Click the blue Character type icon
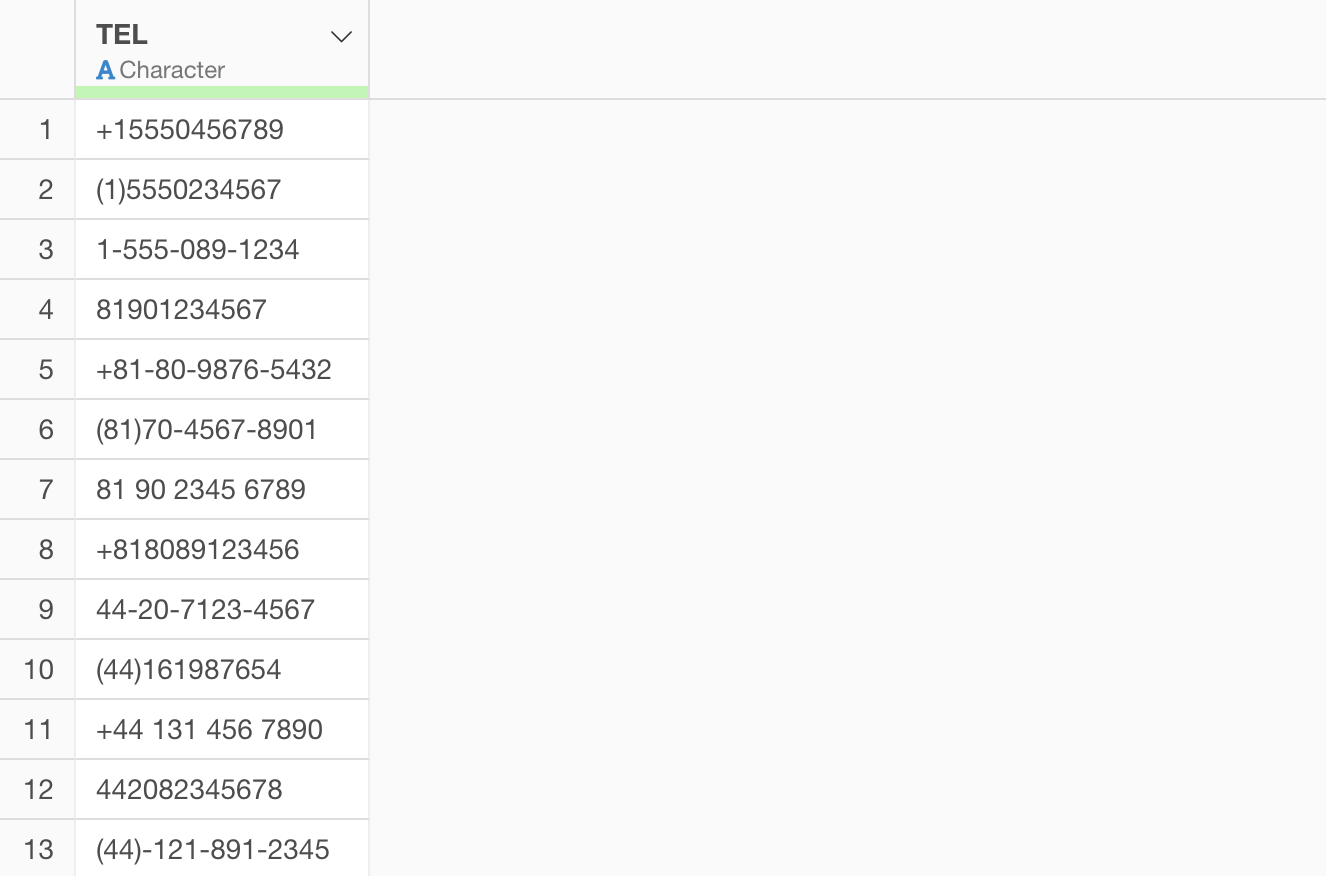Viewport: 1326px width, 876px height. (x=105, y=71)
